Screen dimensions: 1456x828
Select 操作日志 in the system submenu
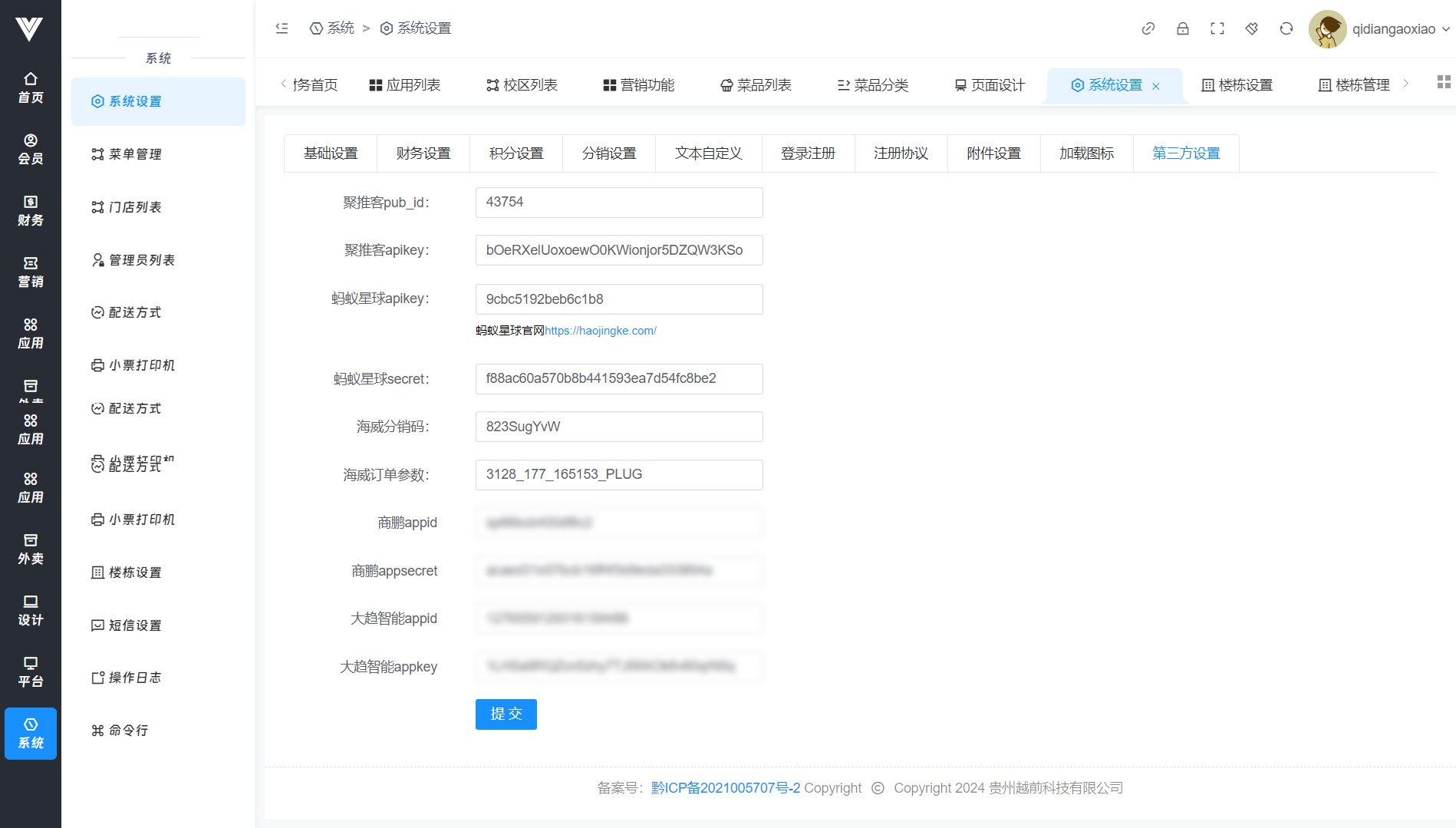[134, 678]
